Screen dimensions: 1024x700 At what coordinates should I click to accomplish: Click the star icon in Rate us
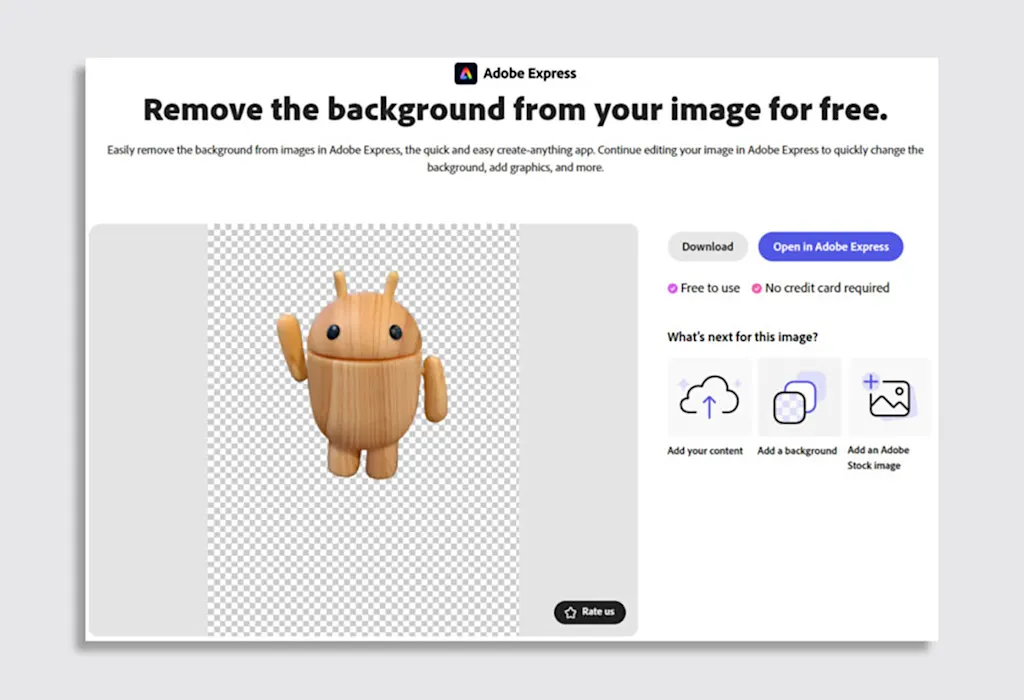[570, 612]
